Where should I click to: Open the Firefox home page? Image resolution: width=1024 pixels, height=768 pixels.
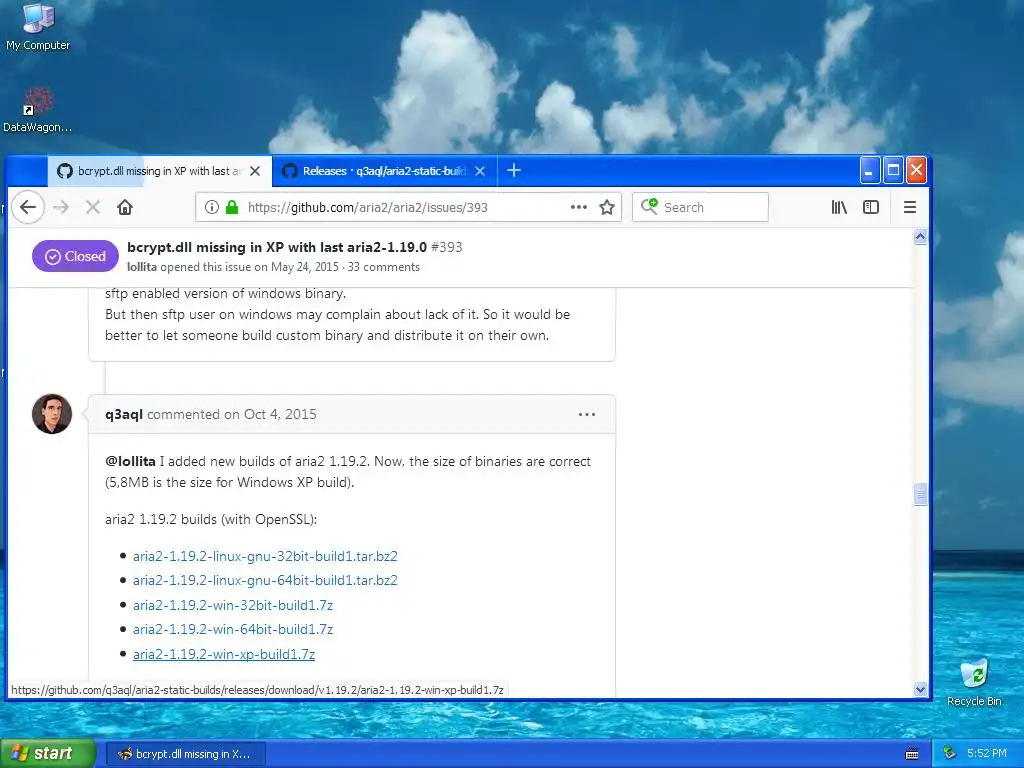point(125,208)
